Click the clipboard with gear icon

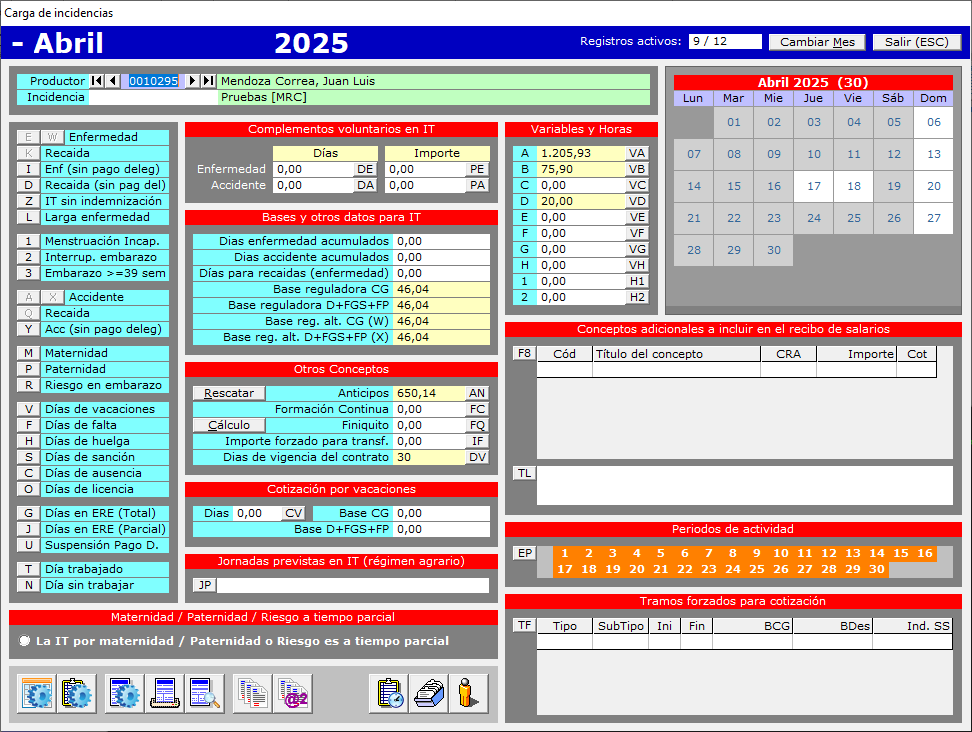pyautogui.click(x=77, y=694)
